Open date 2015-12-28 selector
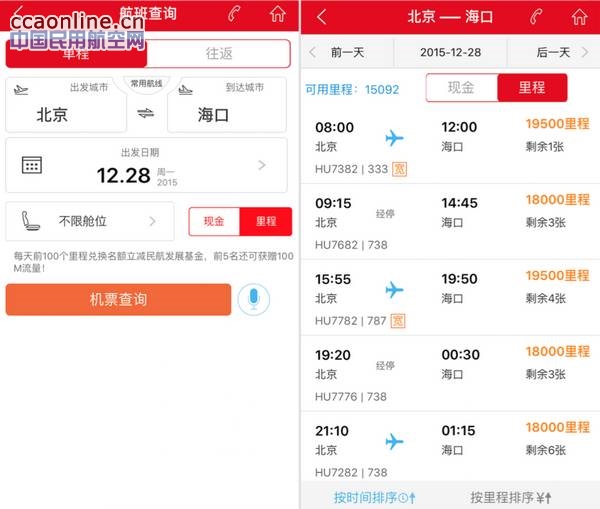Screen dimensions: 600x509 click(450, 52)
